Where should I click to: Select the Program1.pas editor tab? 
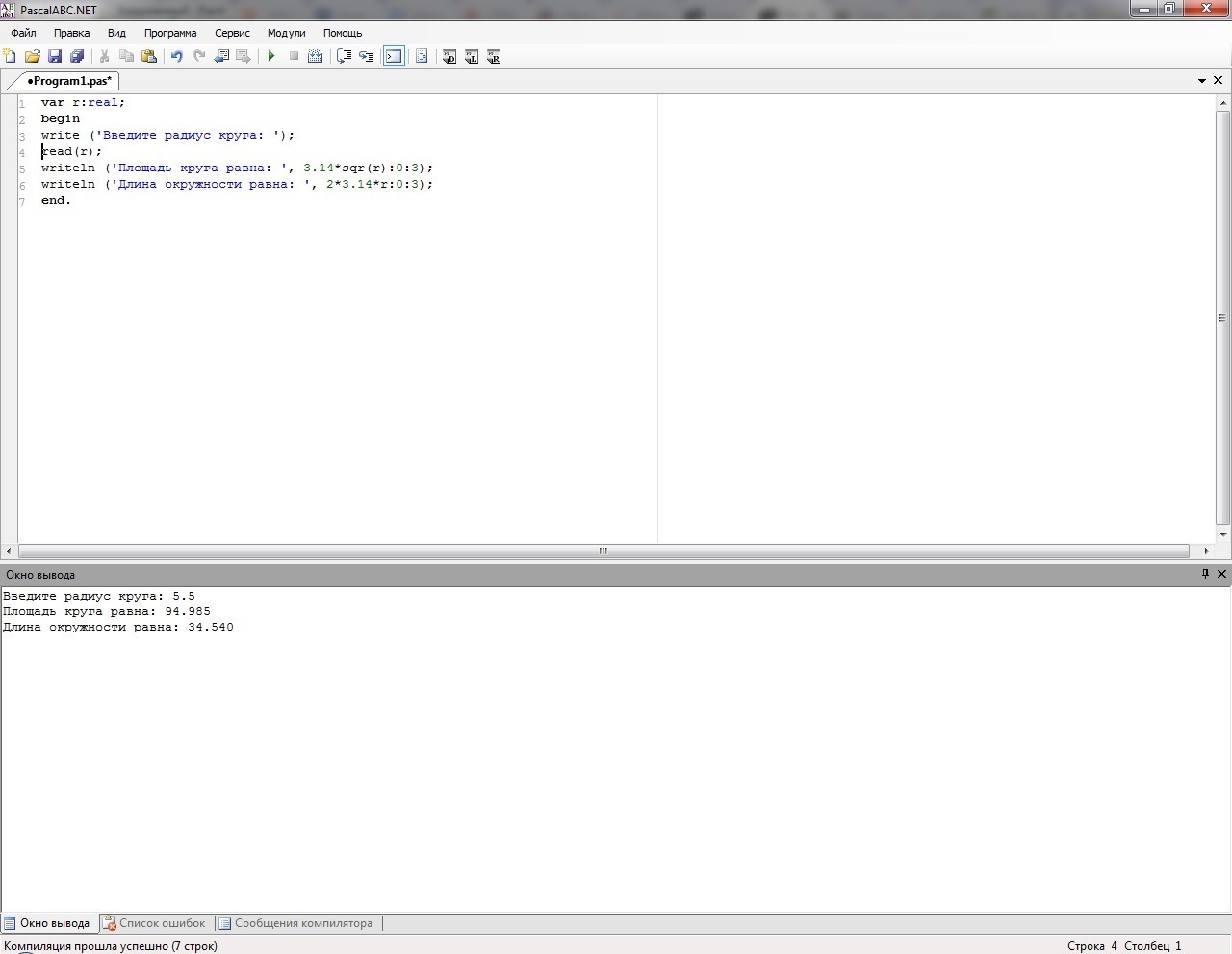click(68, 81)
